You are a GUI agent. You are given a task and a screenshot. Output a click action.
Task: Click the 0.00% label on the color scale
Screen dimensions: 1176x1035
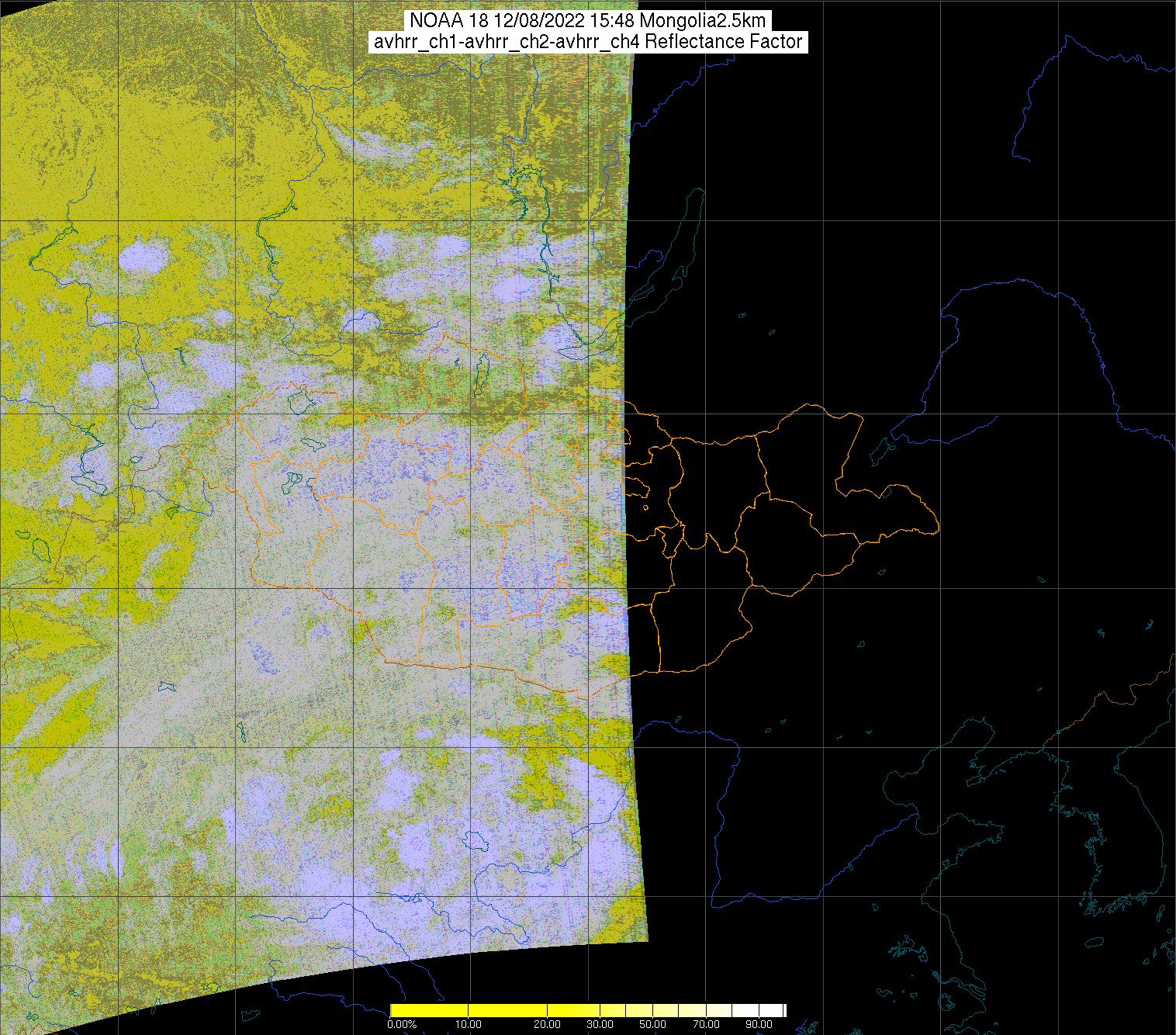(x=402, y=1025)
